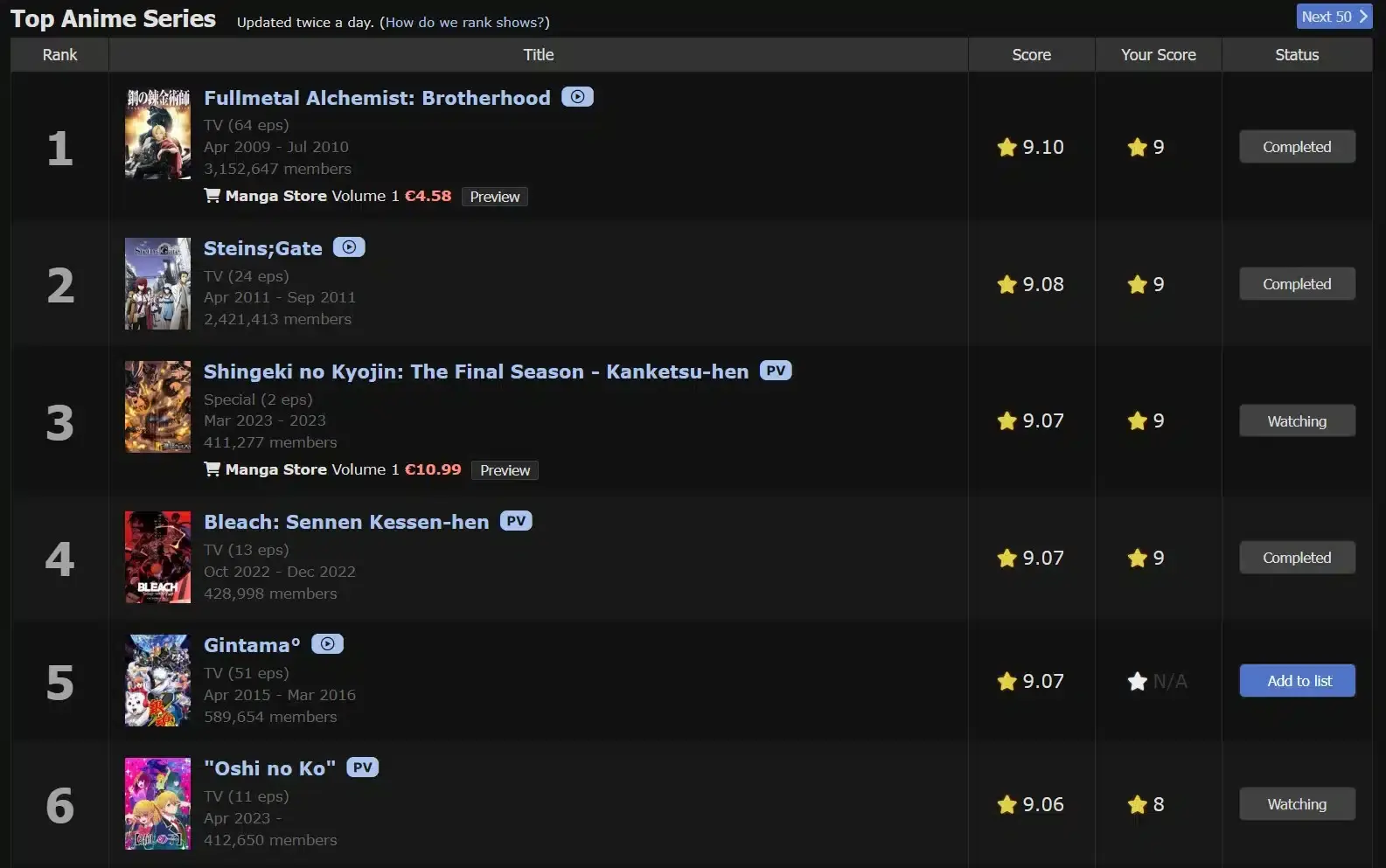
Task: Open the 'How do we rank shows?' link
Action: tap(464, 23)
